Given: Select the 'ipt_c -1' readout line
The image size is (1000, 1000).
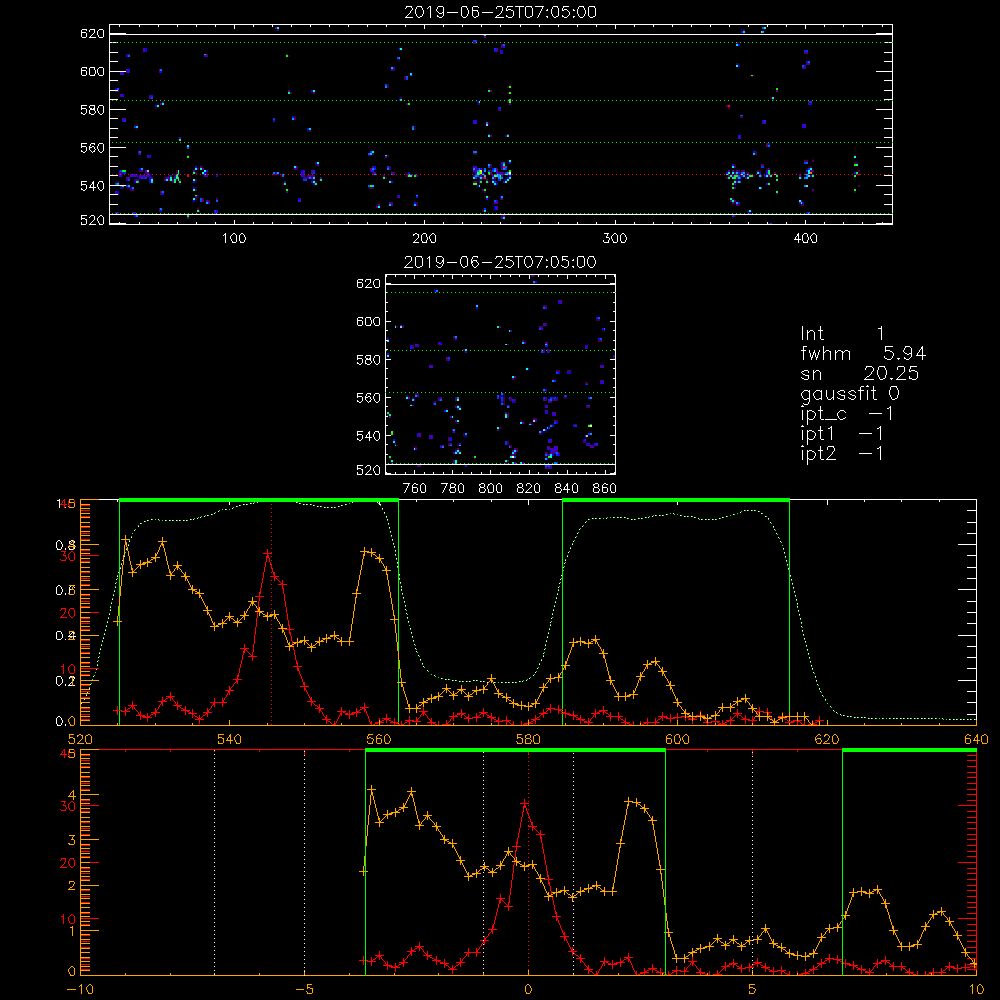Looking at the screenshot, I should pyautogui.click(x=847, y=414).
